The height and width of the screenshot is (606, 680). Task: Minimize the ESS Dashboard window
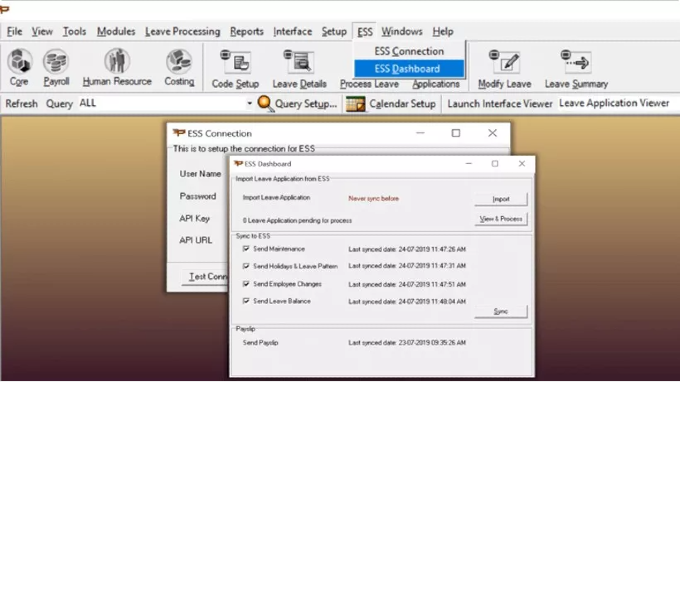469,164
